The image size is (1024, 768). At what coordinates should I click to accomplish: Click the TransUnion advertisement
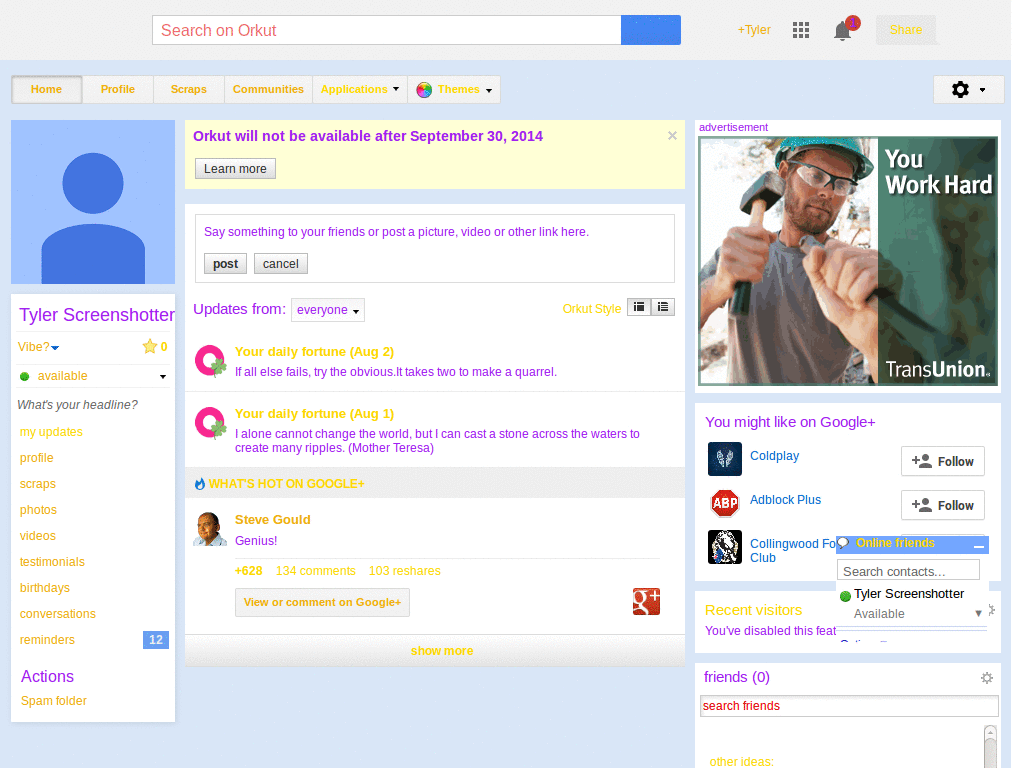848,261
